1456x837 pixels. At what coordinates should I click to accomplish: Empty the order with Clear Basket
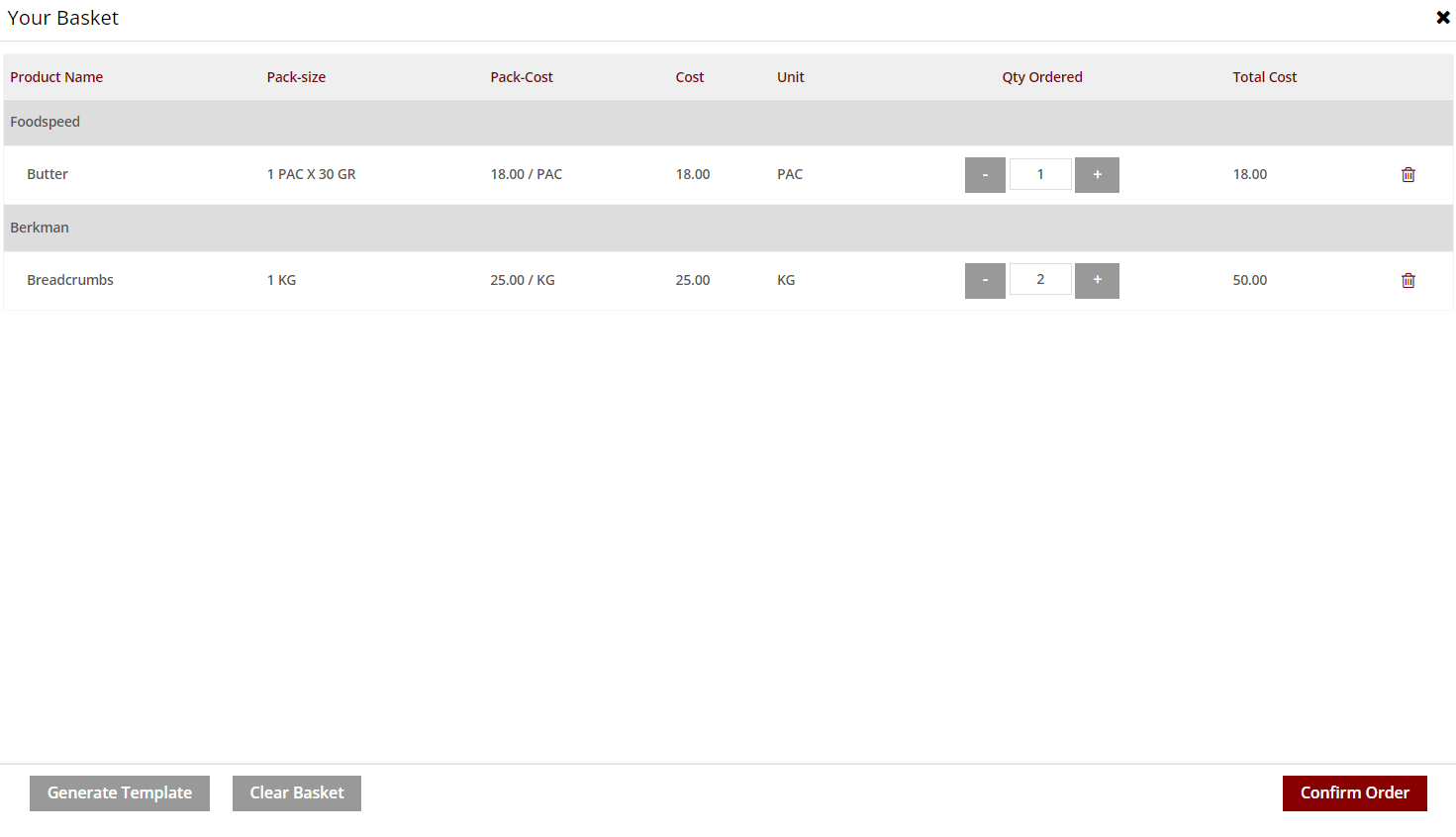(x=297, y=793)
